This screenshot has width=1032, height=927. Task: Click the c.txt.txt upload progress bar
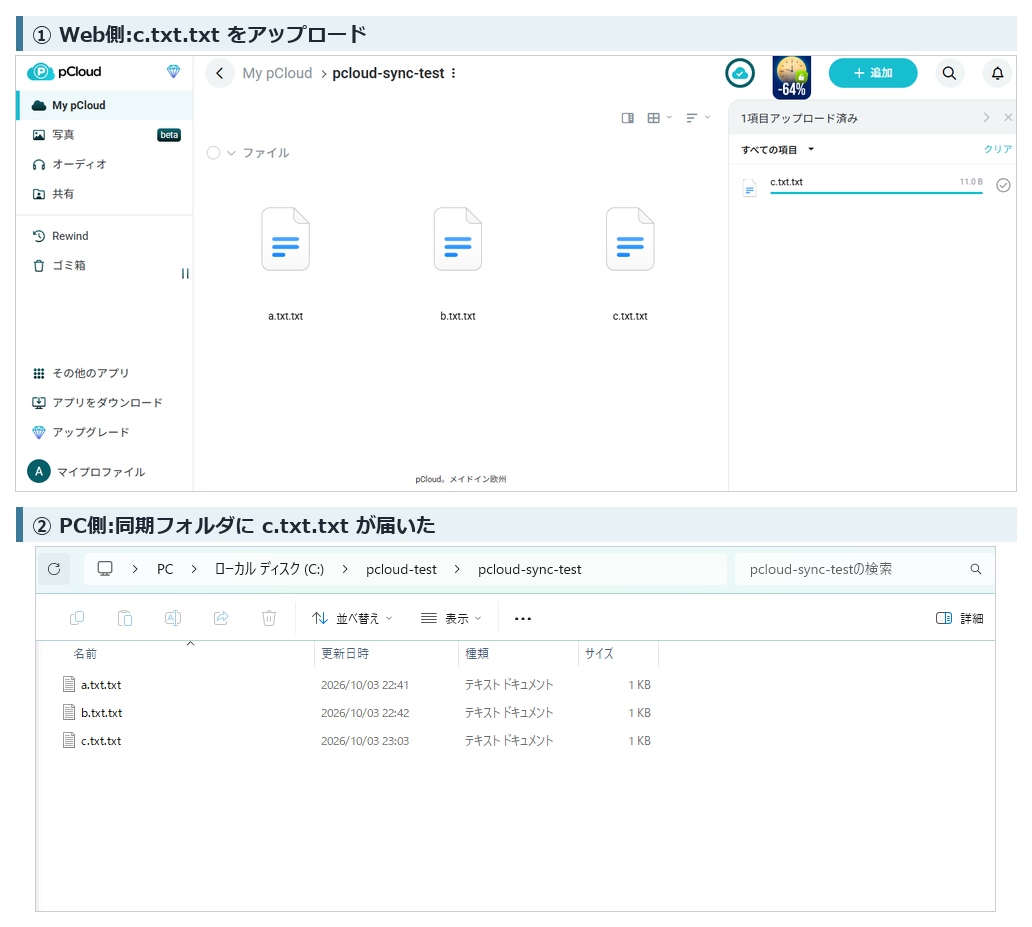point(876,193)
